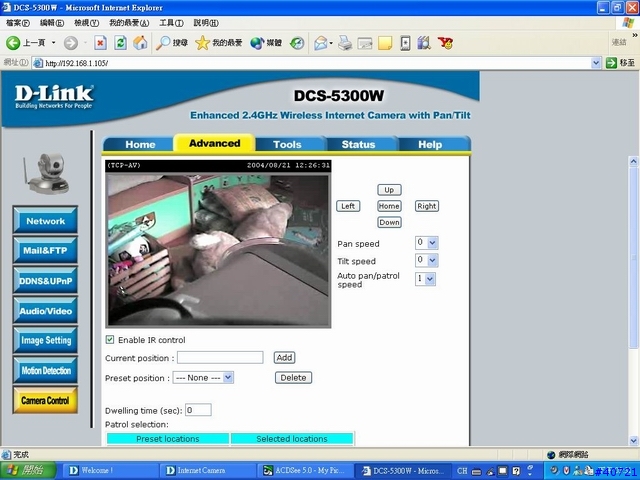Open the DDNS&UPnP sidebar button
This screenshot has width=640, height=480.
point(45,281)
